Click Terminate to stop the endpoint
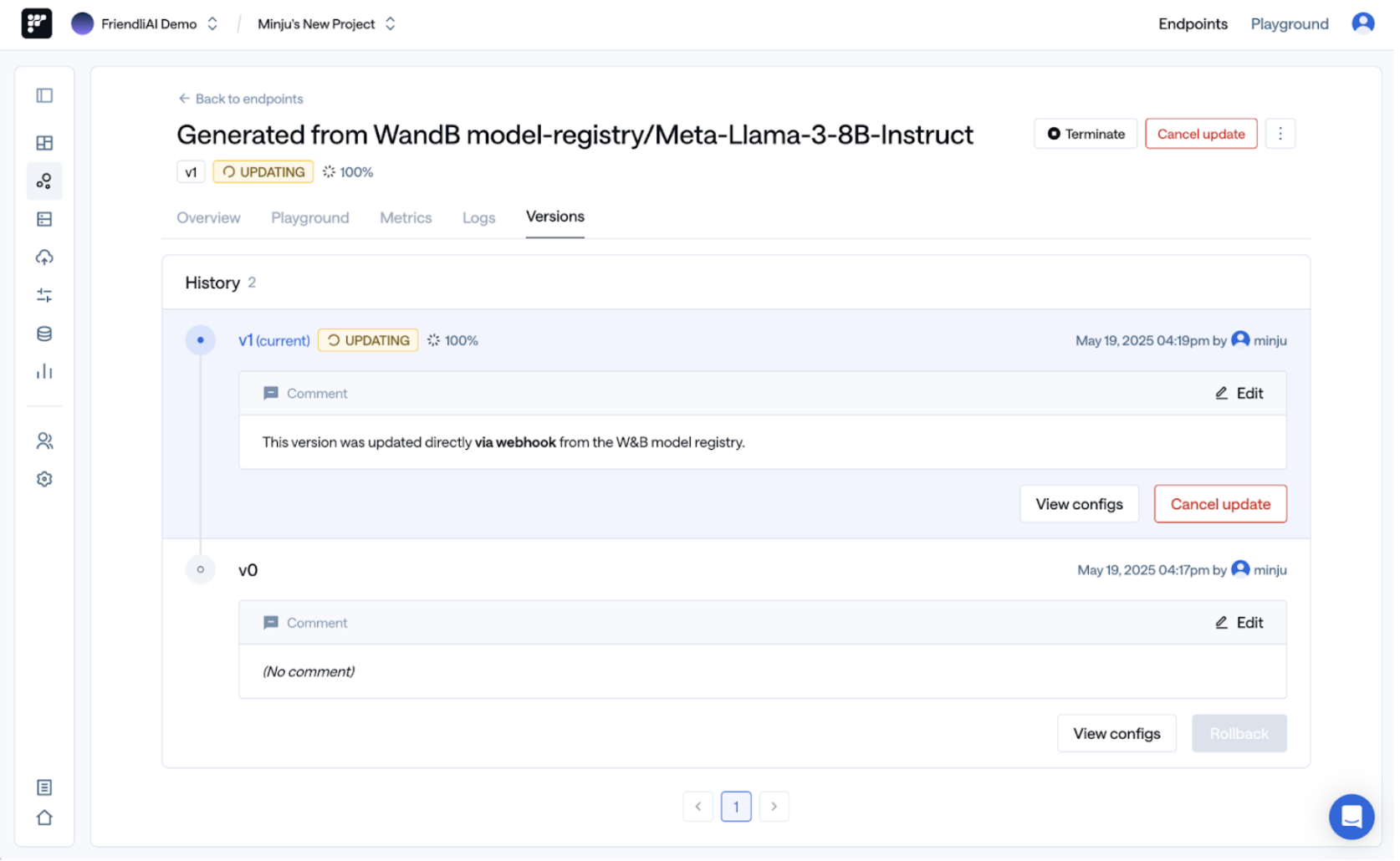This screenshot has height=861, width=1400. pos(1085,133)
